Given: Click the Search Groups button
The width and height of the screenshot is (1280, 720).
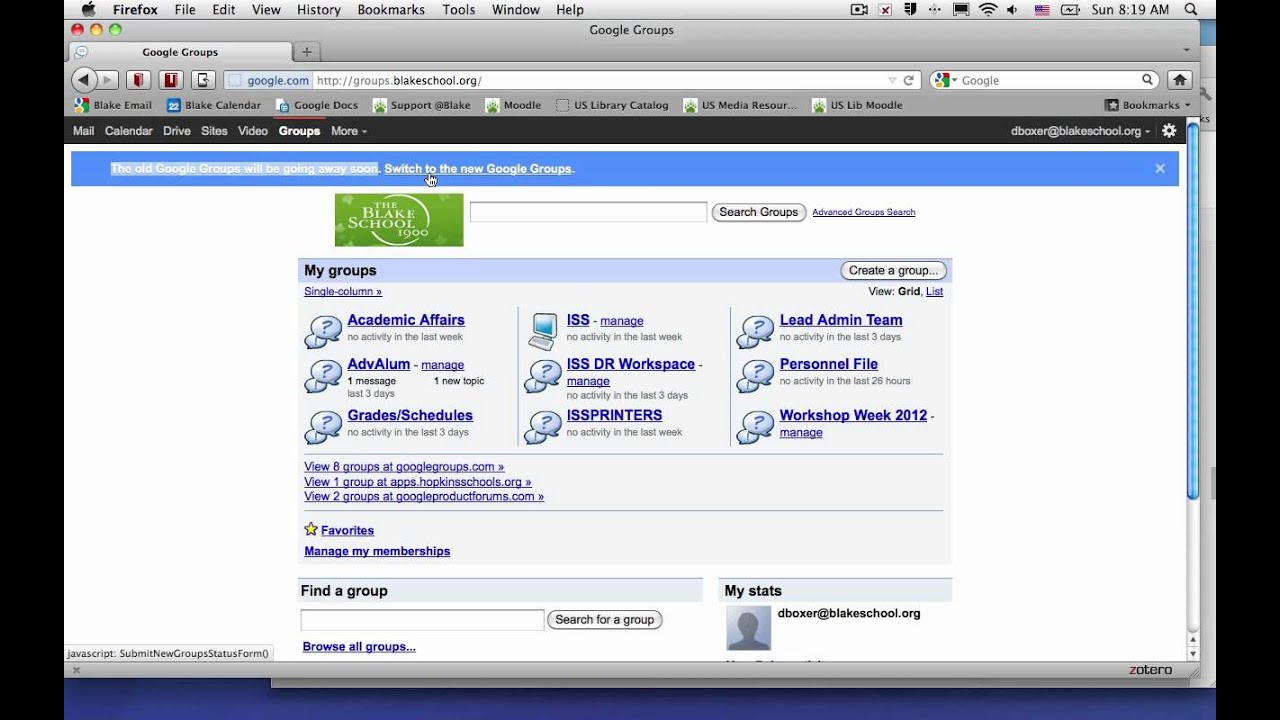Looking at the screenshot, I should pyautogui.click(x=759, y=212).
